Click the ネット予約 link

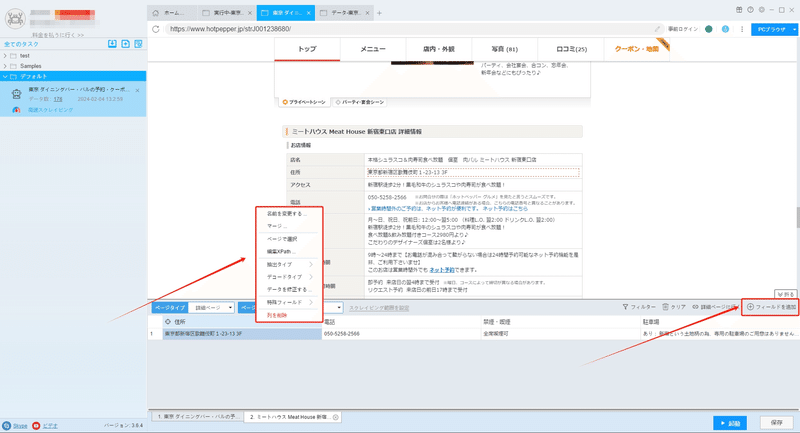(x=442, y=270)
